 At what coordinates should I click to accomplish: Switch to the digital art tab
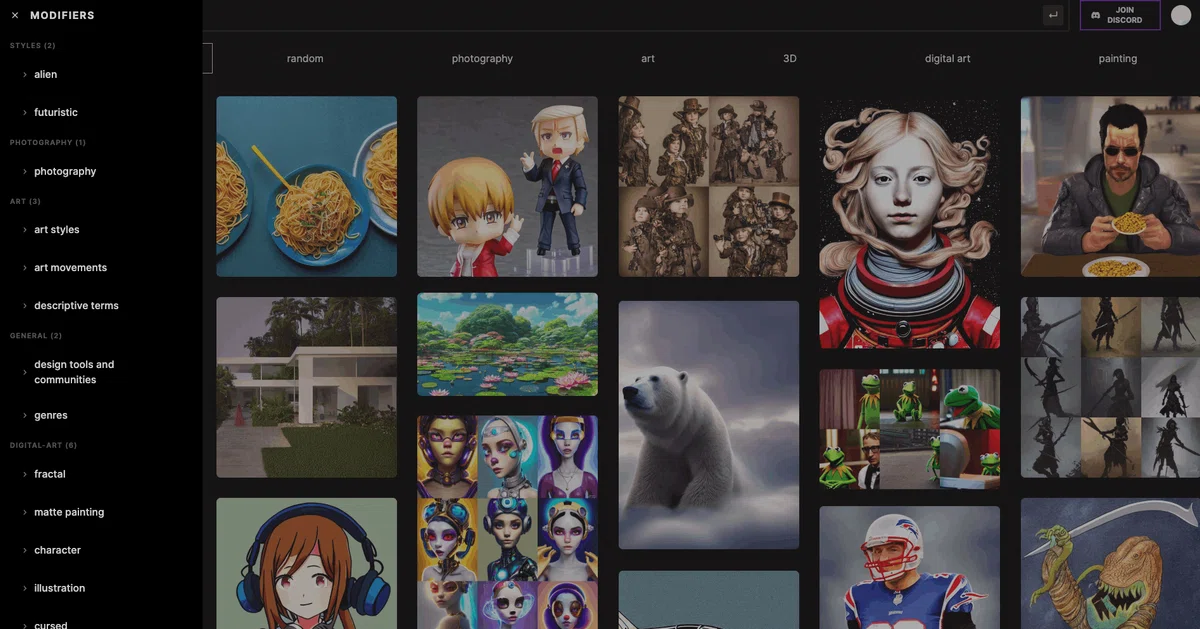[x=948, y=59]
